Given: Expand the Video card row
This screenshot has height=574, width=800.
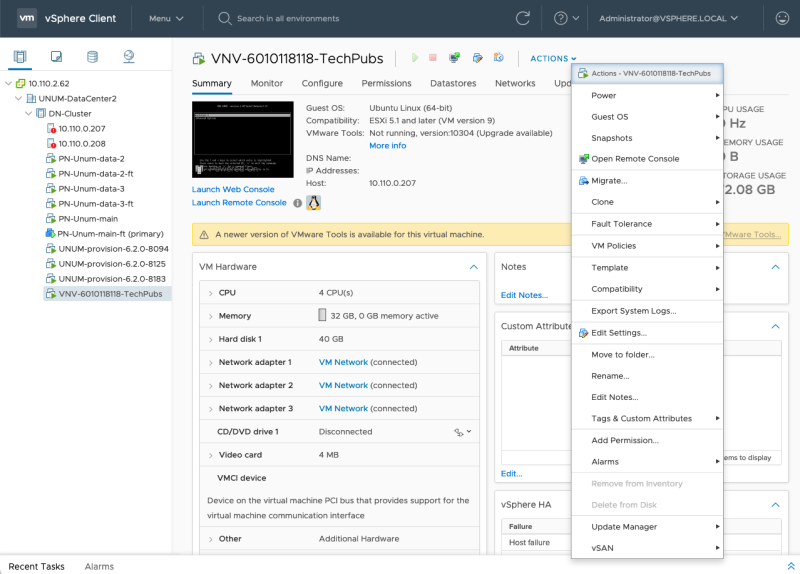Looking at the screenshot, I should click(211, 456).
